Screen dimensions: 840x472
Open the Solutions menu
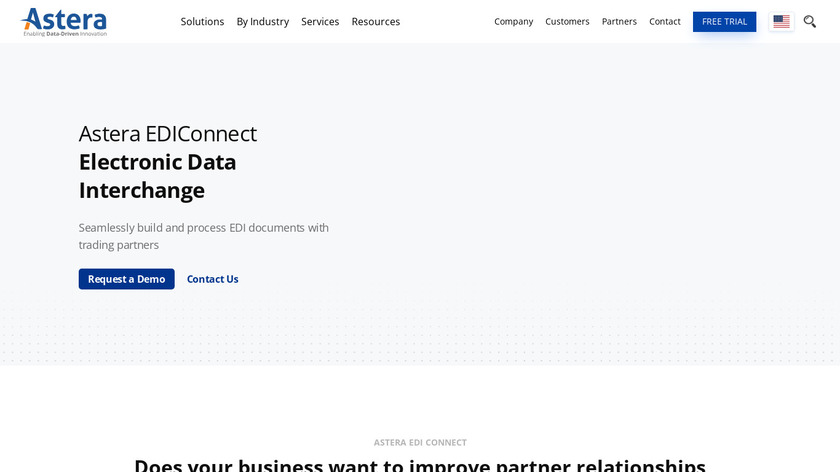point(202,21)
